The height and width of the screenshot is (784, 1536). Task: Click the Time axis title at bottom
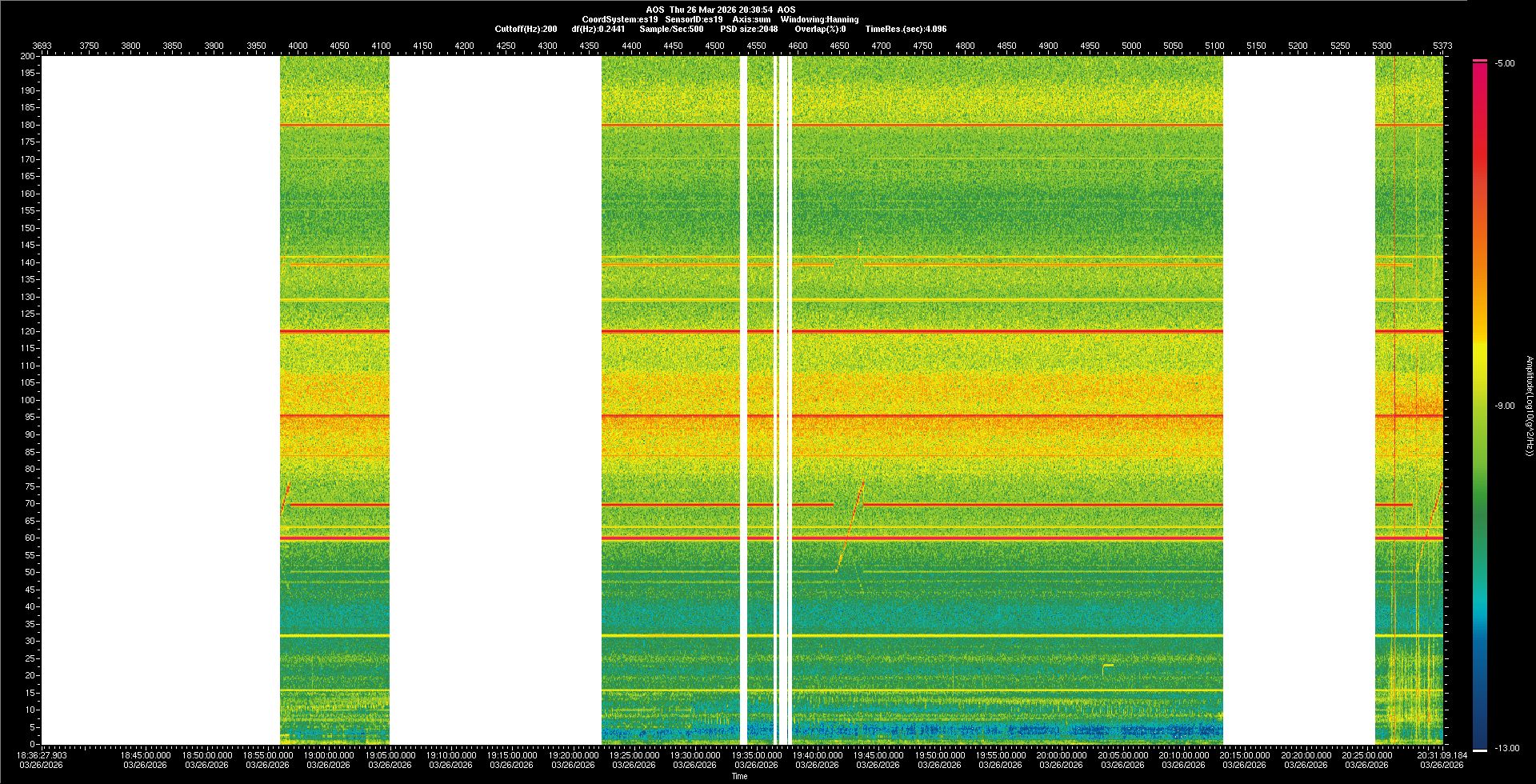[x=739, y=776]
